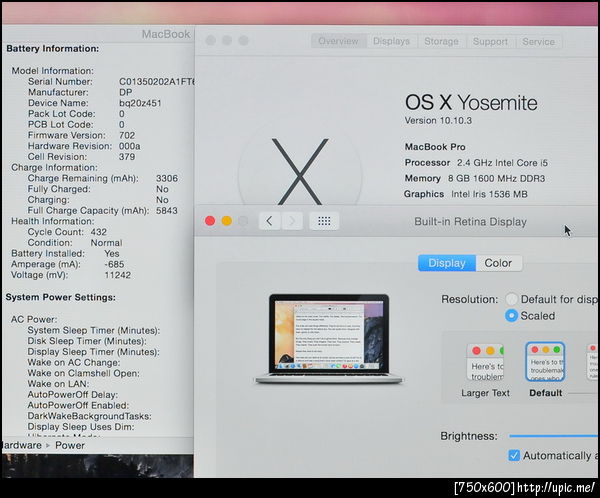Click Manufacturer value DP
This screenshot has height=498, width=600.
pyautogui.click(x=126, y=92)
